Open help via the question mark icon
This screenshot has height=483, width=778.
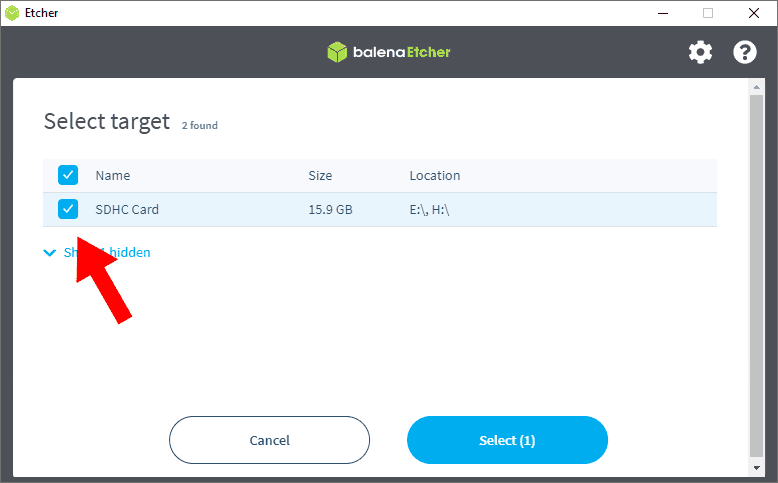coord(745,52)
